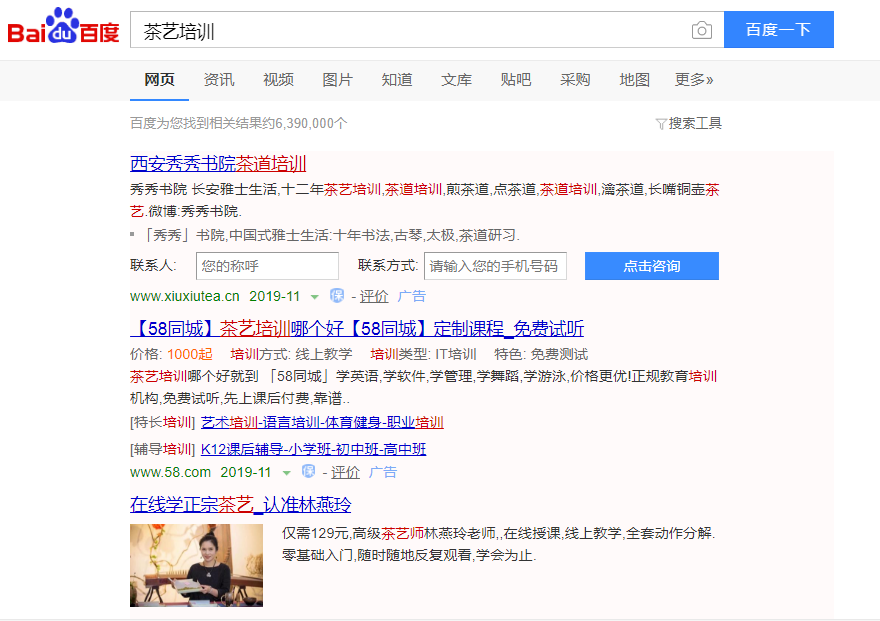Image resolution: width=880 pixels, height=621 pixels.
Task: Click description starting 仅需129元
Action: (x=498, y=544)
